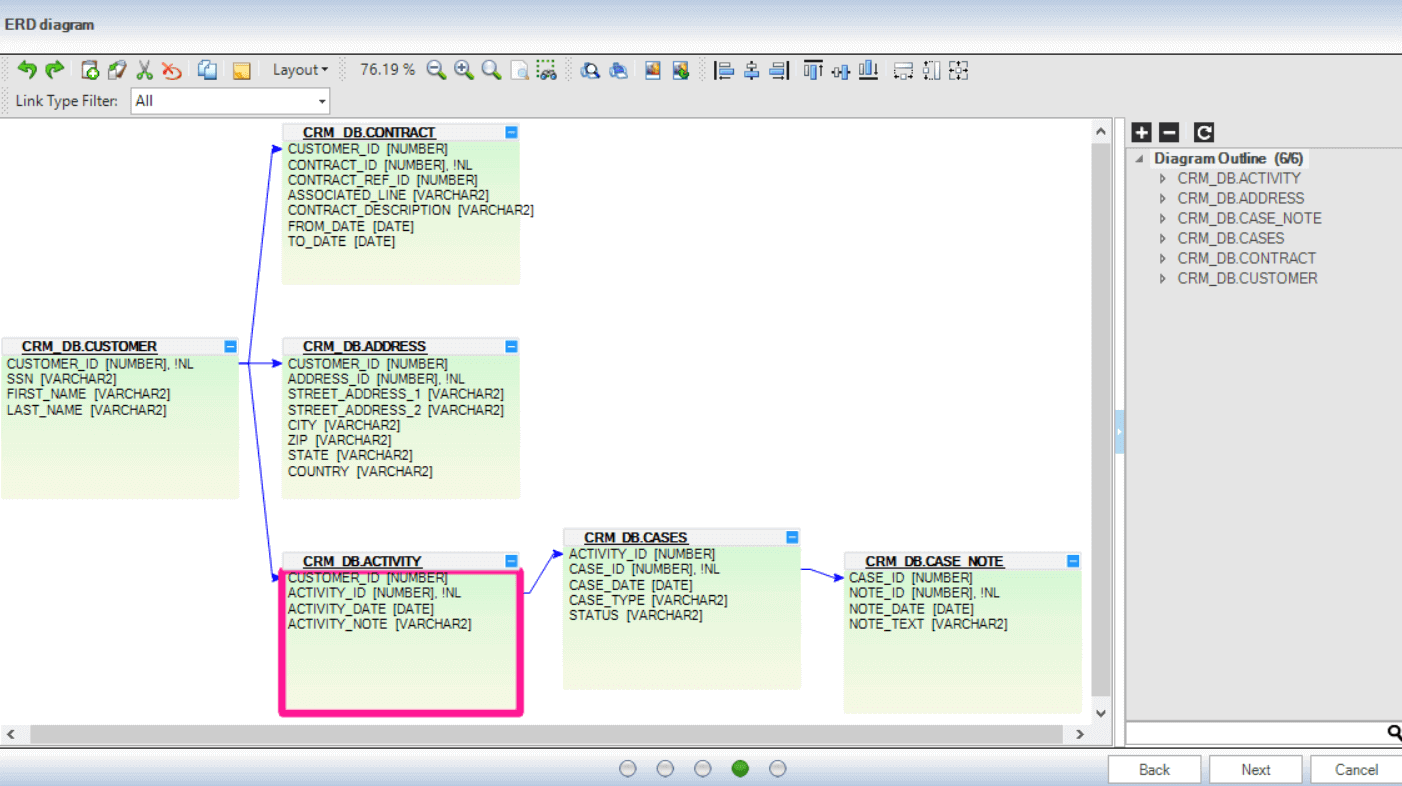Open the Link Type Filter combo box
Viewport: 1402px width, 786px height.
[x=230, y=101]
